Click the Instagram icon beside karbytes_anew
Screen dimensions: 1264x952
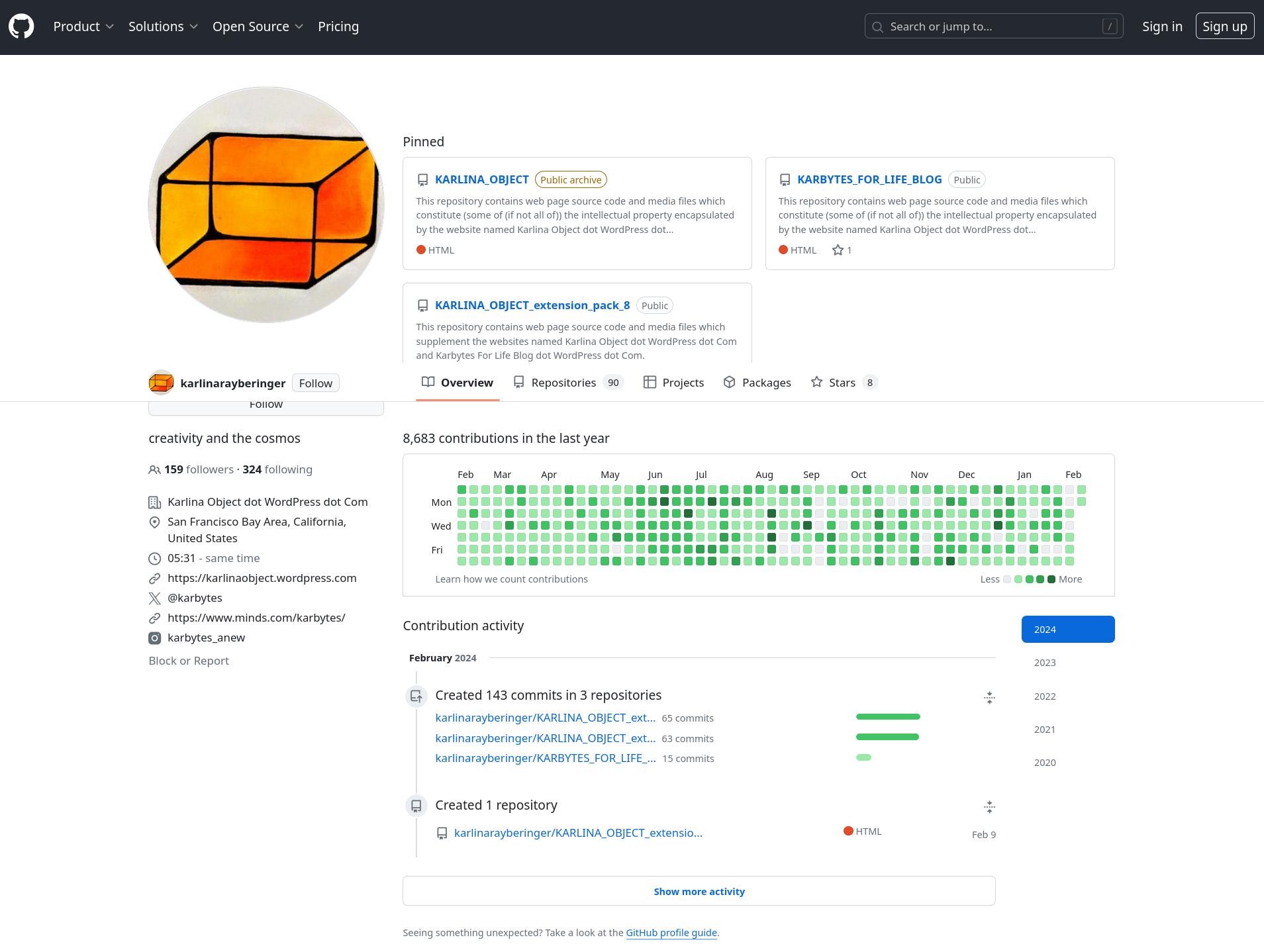click(x=154, y=638)
